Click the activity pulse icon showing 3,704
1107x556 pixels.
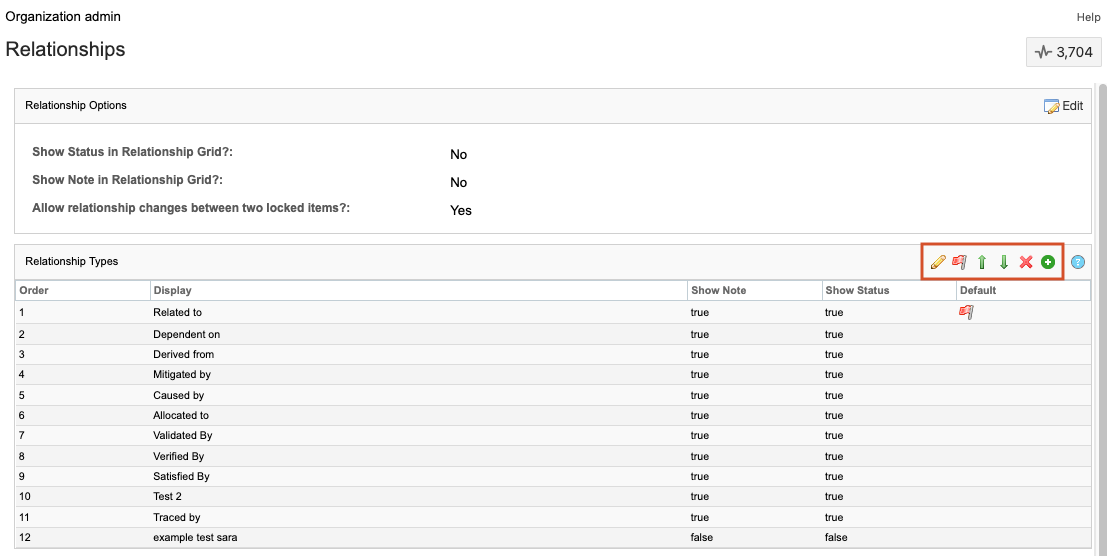1043,52
